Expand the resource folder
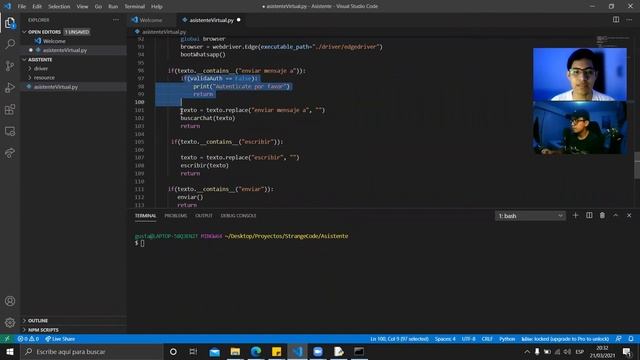The width and height of the screenshot is (640, 360). point(74,78)
